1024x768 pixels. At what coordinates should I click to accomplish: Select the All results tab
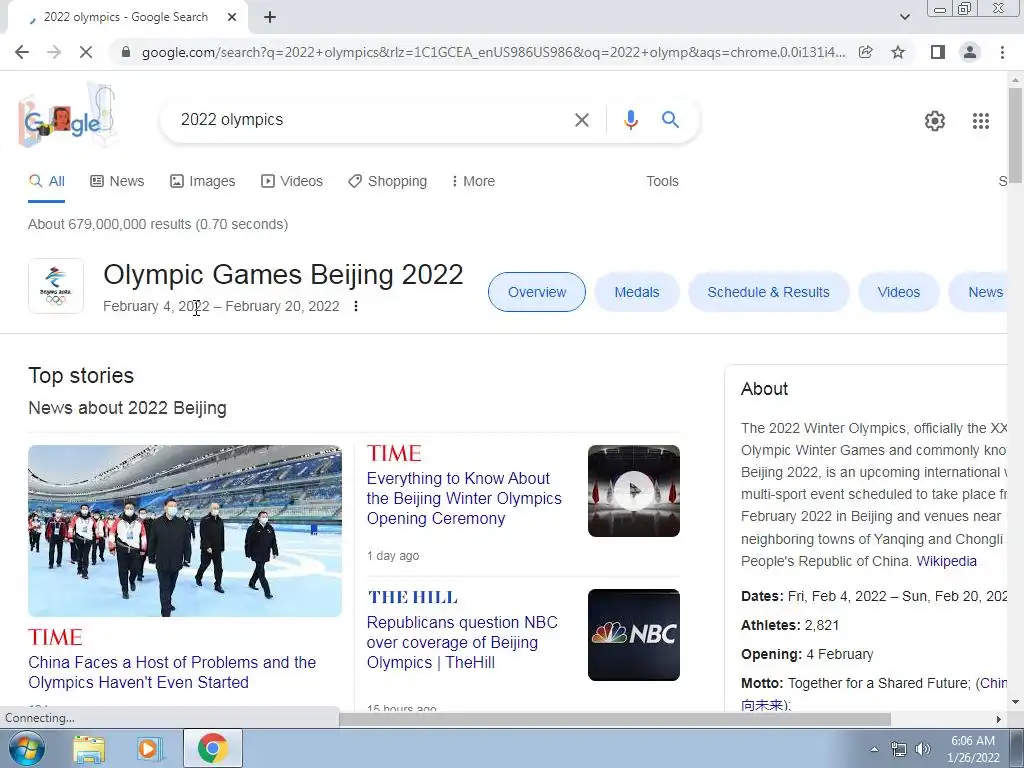tap(46, 182)
